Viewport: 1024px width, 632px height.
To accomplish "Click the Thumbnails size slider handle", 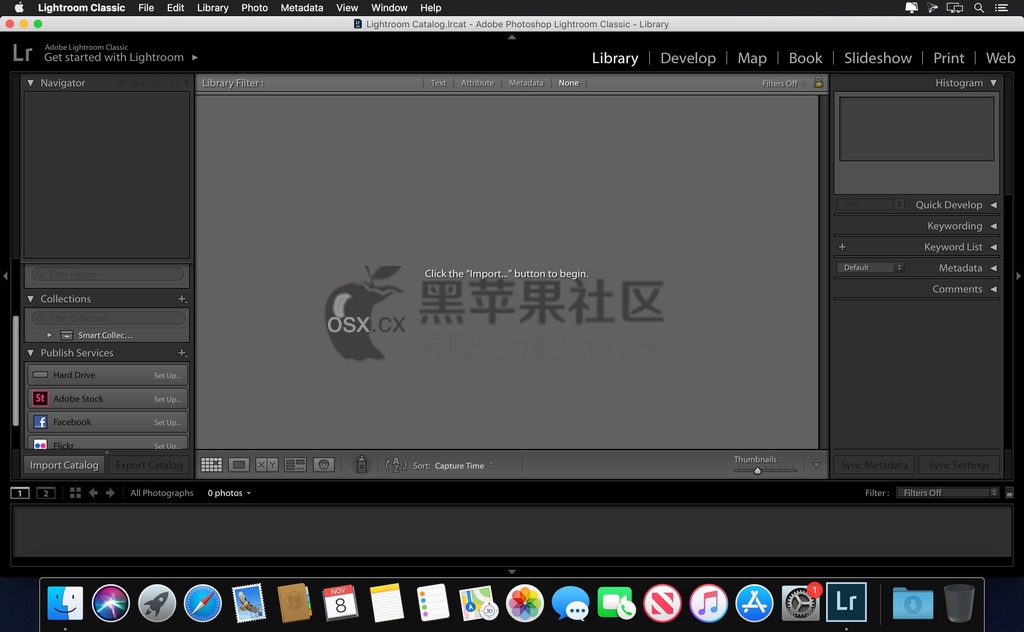I will (758, 470).
